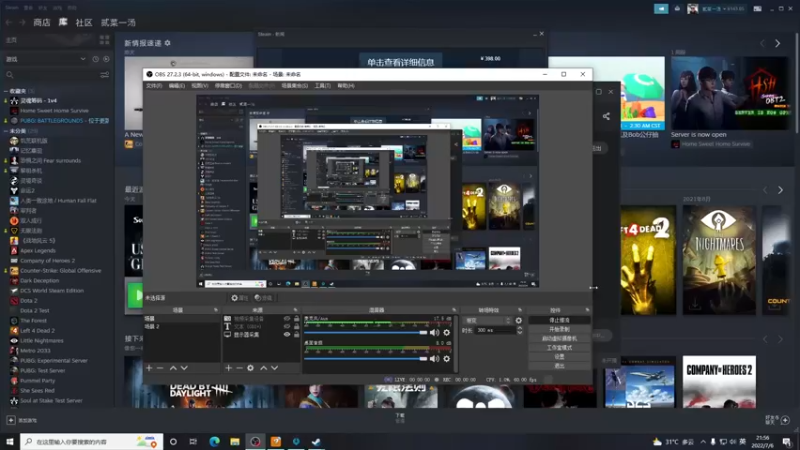This screenshot has width=800, height=450.
Task: Open the OBS Edit (编辑) menu
Action: point(177,86)
